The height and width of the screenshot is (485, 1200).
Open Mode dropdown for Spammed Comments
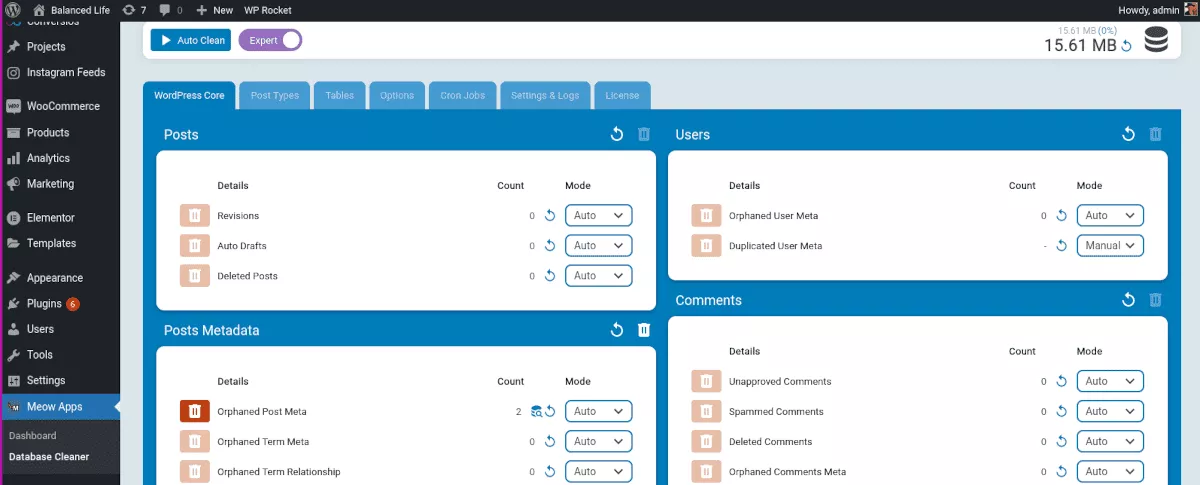pos(1110,411)
